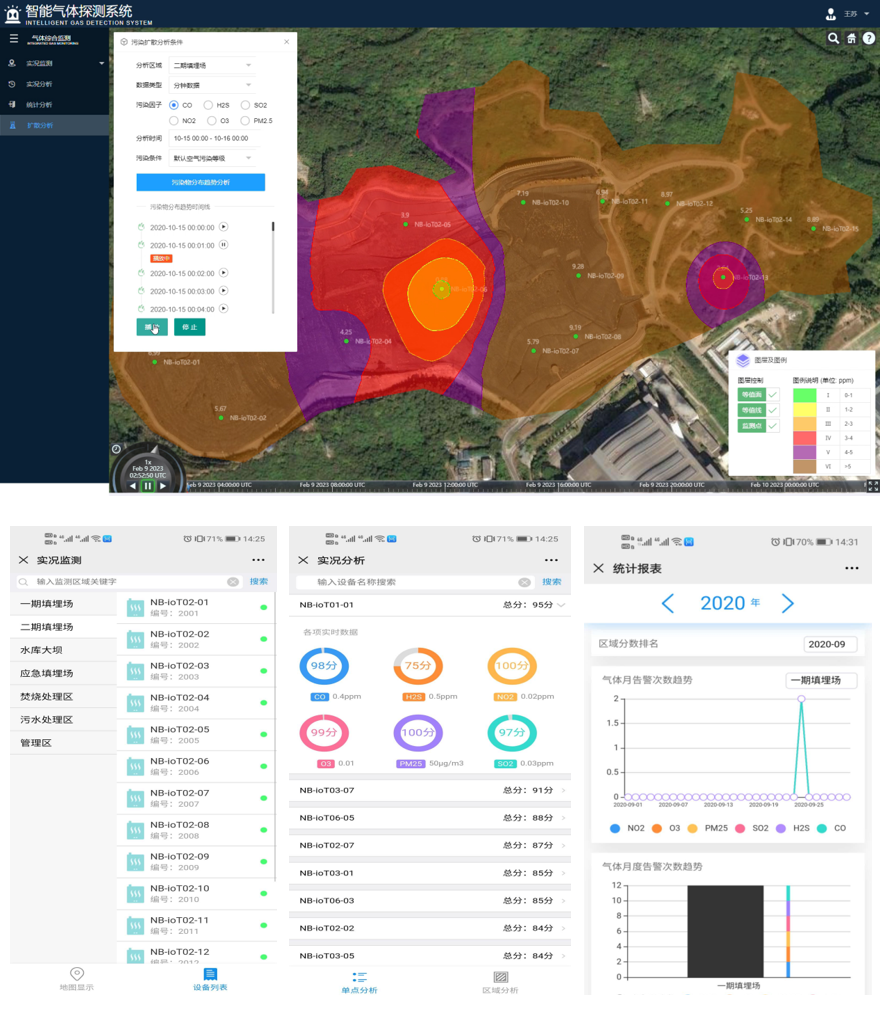
Task: Click the fullscreen icon at map corner
Action: [x=872, y=485]
